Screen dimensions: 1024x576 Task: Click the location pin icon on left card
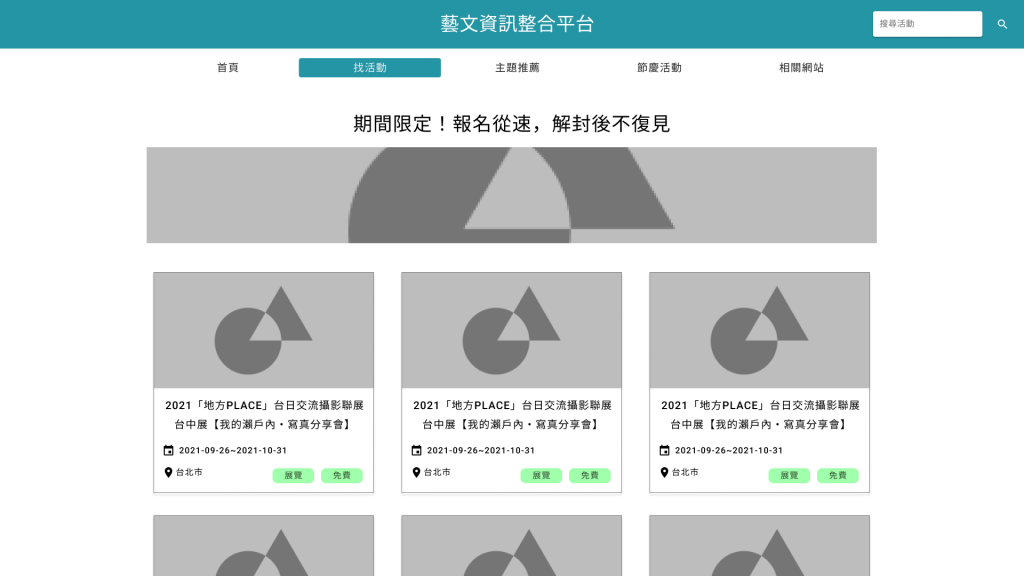click(168, 472)
